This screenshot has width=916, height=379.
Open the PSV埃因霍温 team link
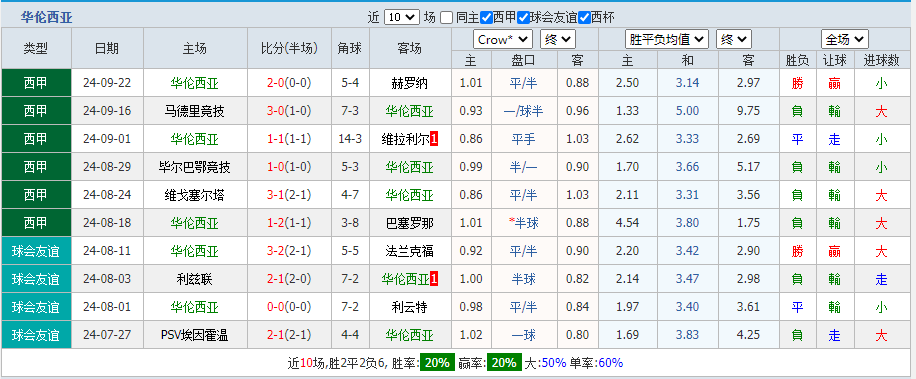195,335
